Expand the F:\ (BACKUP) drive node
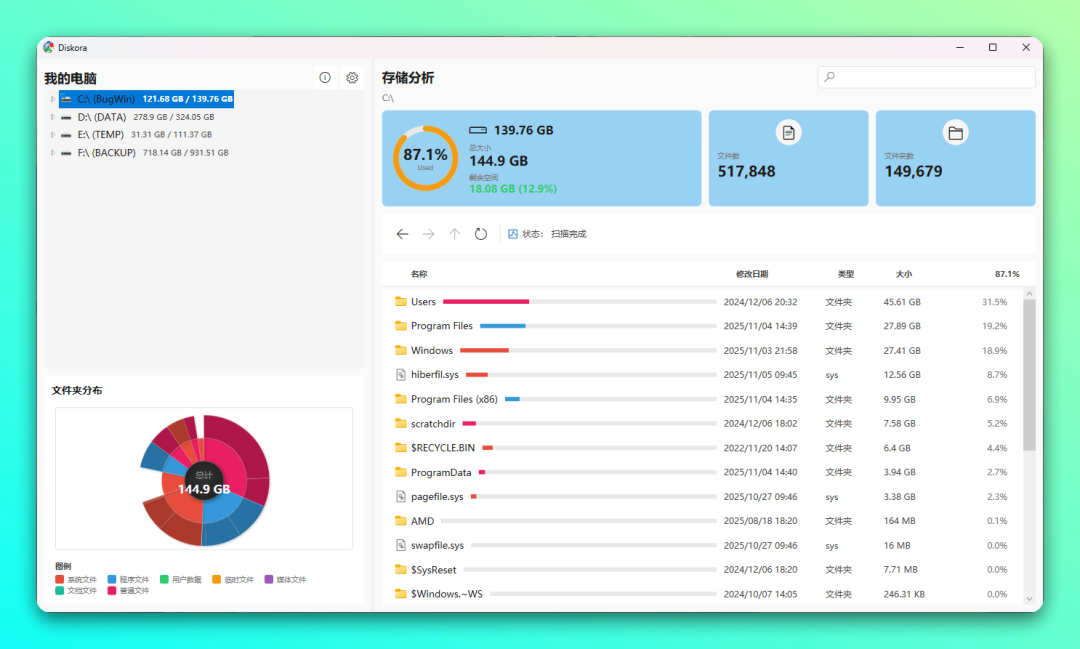1080x649 pixels. pos(52,153)
